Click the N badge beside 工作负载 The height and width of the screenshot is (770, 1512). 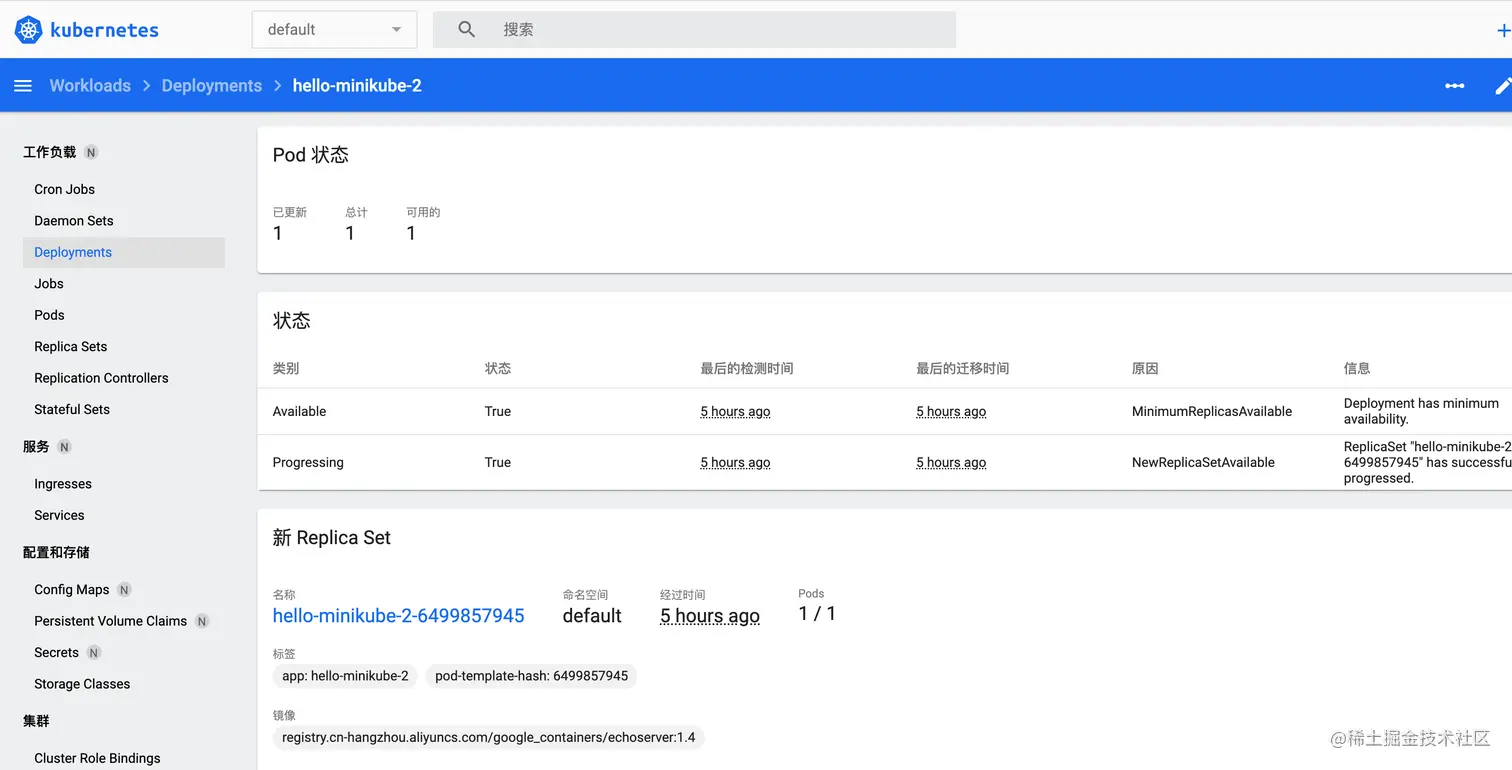click(x=91, y=153)
